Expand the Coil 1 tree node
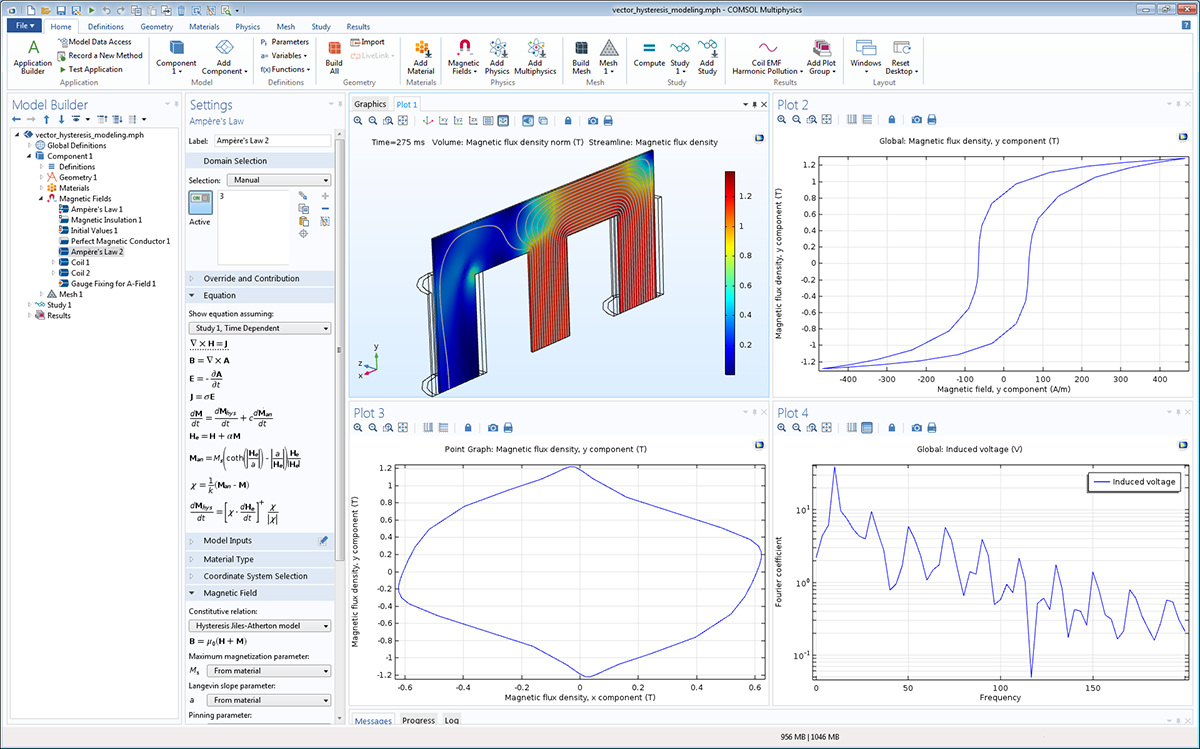Viewport: 1200px width, 749px height. coord(53,263)
